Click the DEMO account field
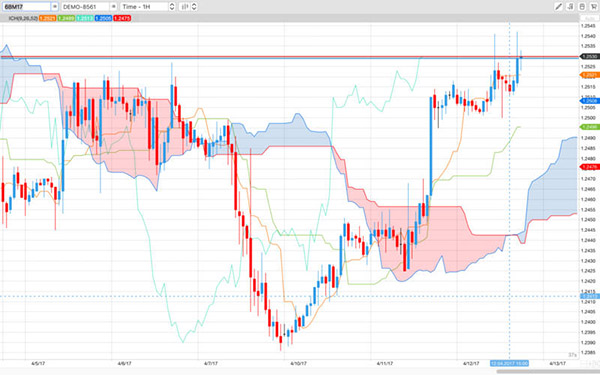 (85, 7)
